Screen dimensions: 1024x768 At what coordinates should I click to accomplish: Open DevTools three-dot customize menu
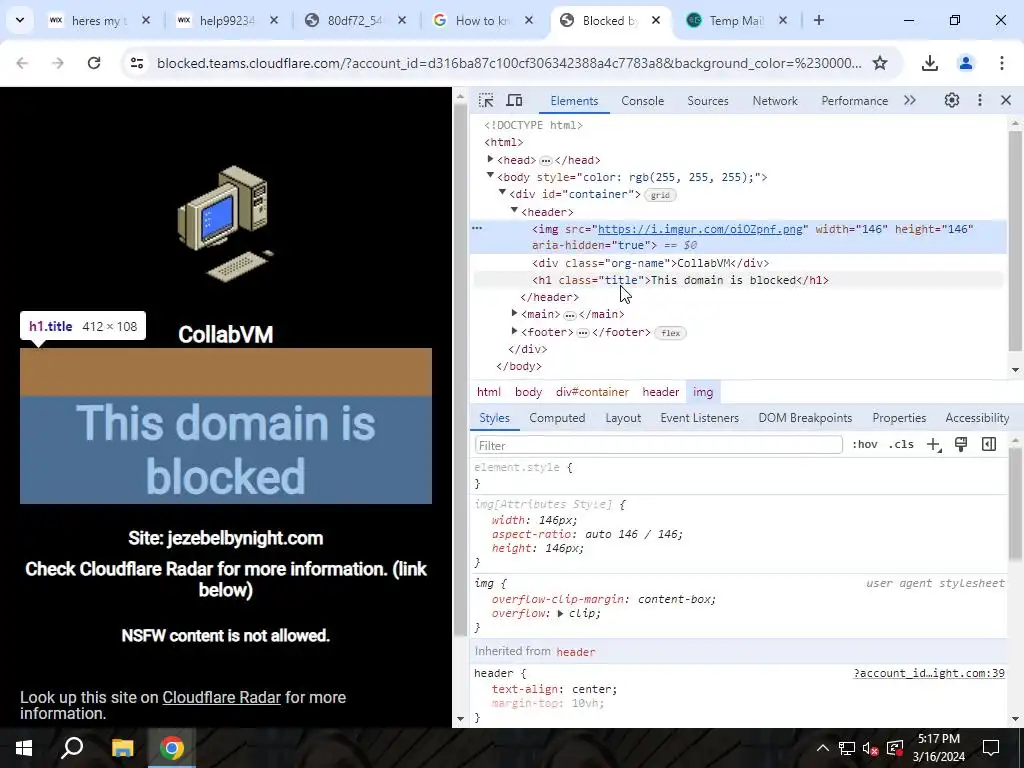click(980, 100)
